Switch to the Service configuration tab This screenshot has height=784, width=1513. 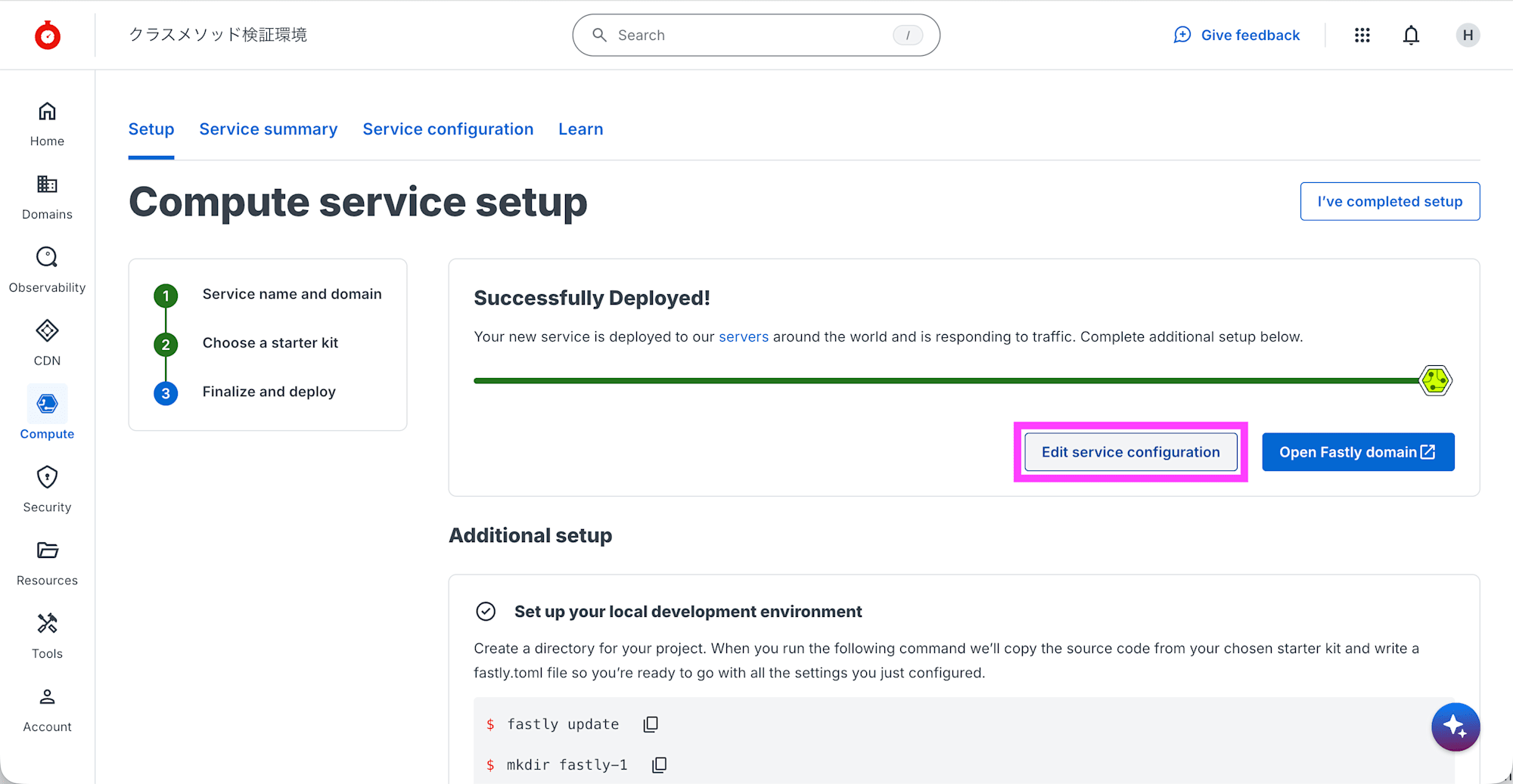tap(448, 129)
